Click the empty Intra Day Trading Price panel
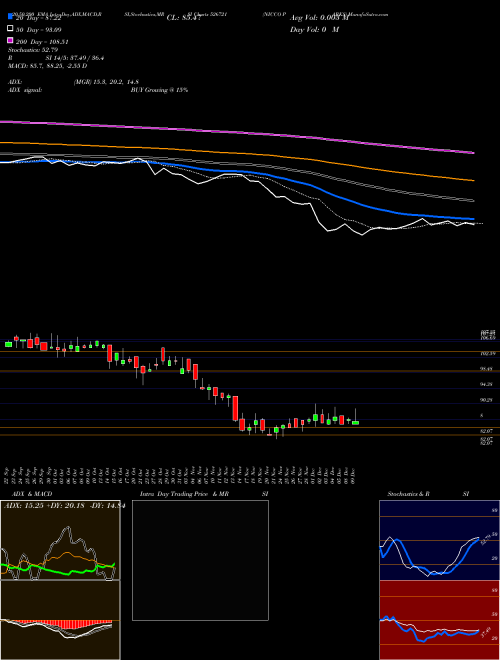 pos(200,560)
